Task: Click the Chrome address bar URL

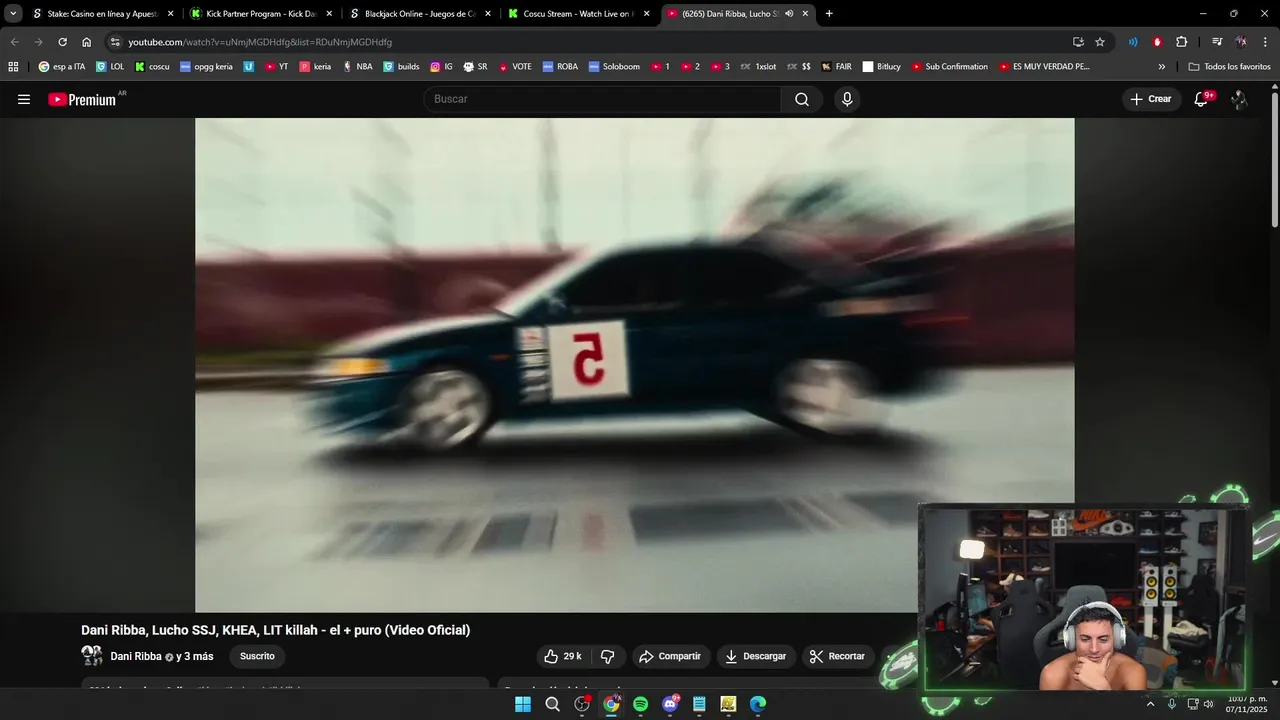Action: pyautogui.click(x=260, y=42)
